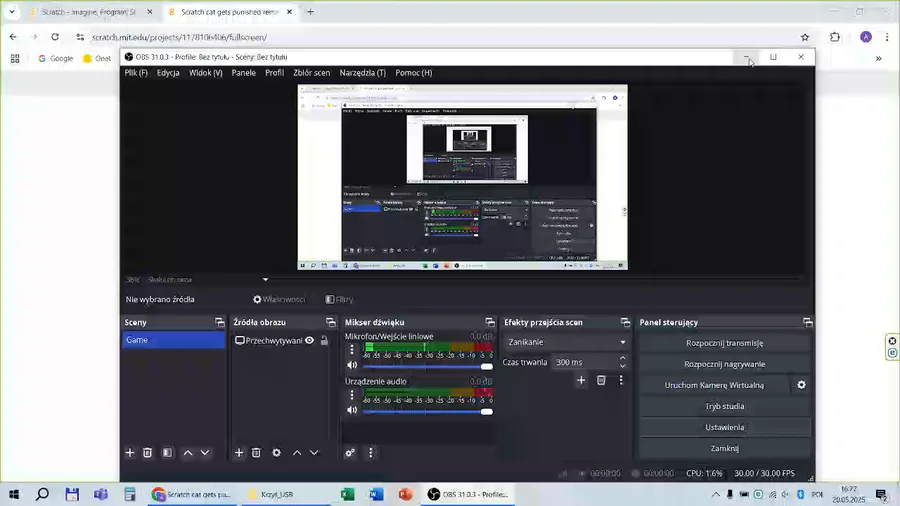
Task: Click Rozpocznij nagrywanie button
Action: point(724,364)
